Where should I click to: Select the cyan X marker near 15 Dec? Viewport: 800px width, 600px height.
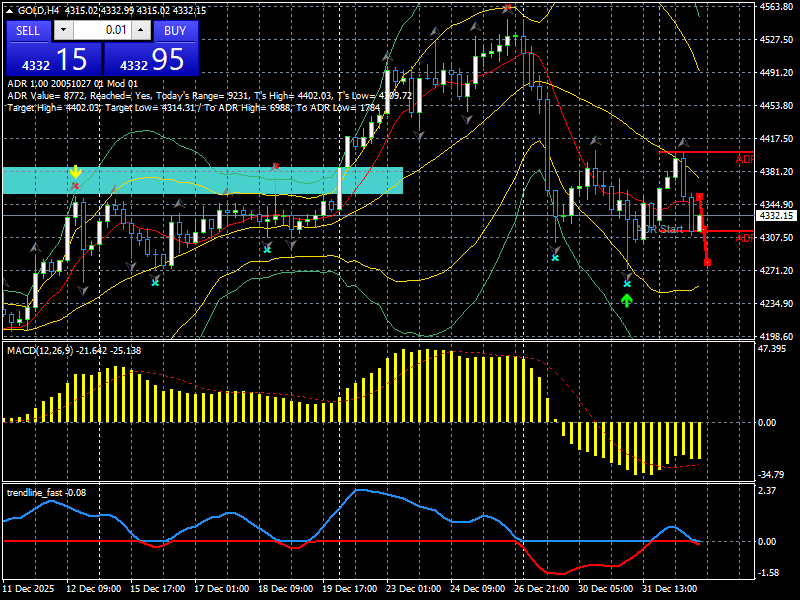(155, 282)
